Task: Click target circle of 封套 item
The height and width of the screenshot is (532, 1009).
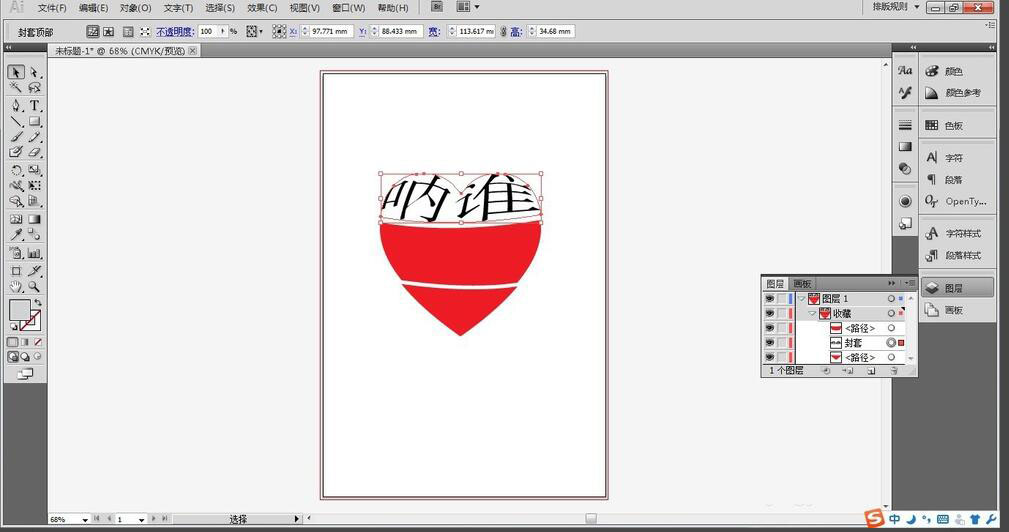Action: tap(891, 343)
